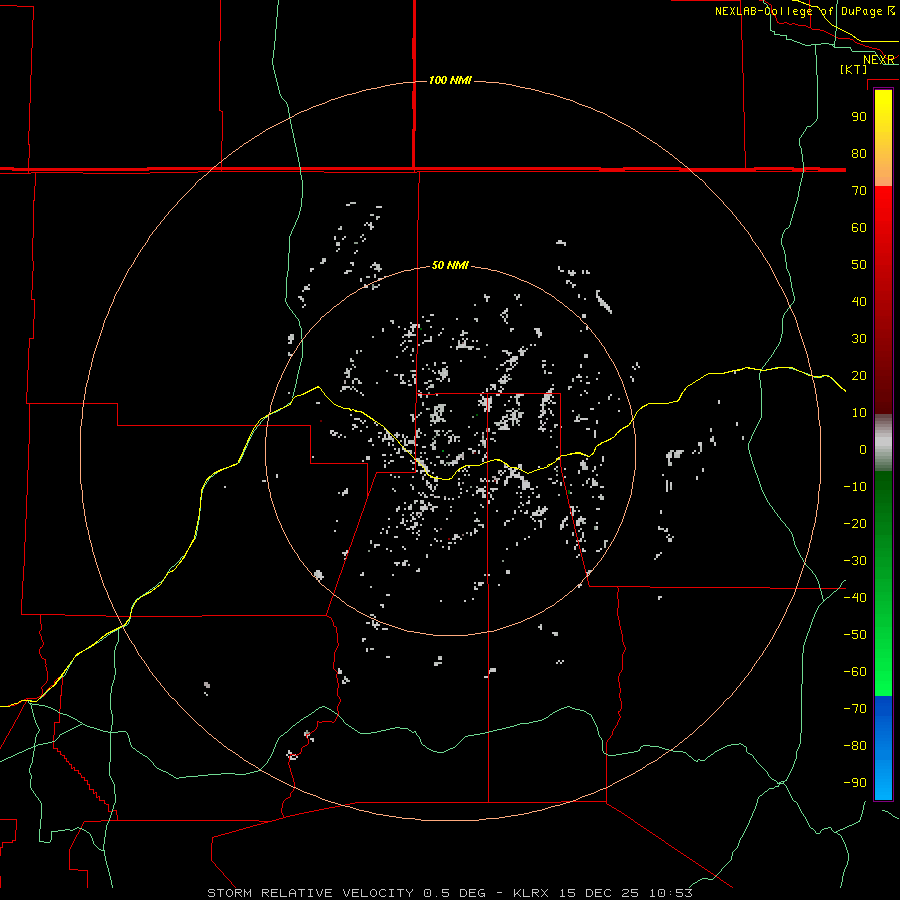The width and height of the screenshot is (900, 900).
Task: Click the 20 value on the velocity scale
Action: point(859,375)
